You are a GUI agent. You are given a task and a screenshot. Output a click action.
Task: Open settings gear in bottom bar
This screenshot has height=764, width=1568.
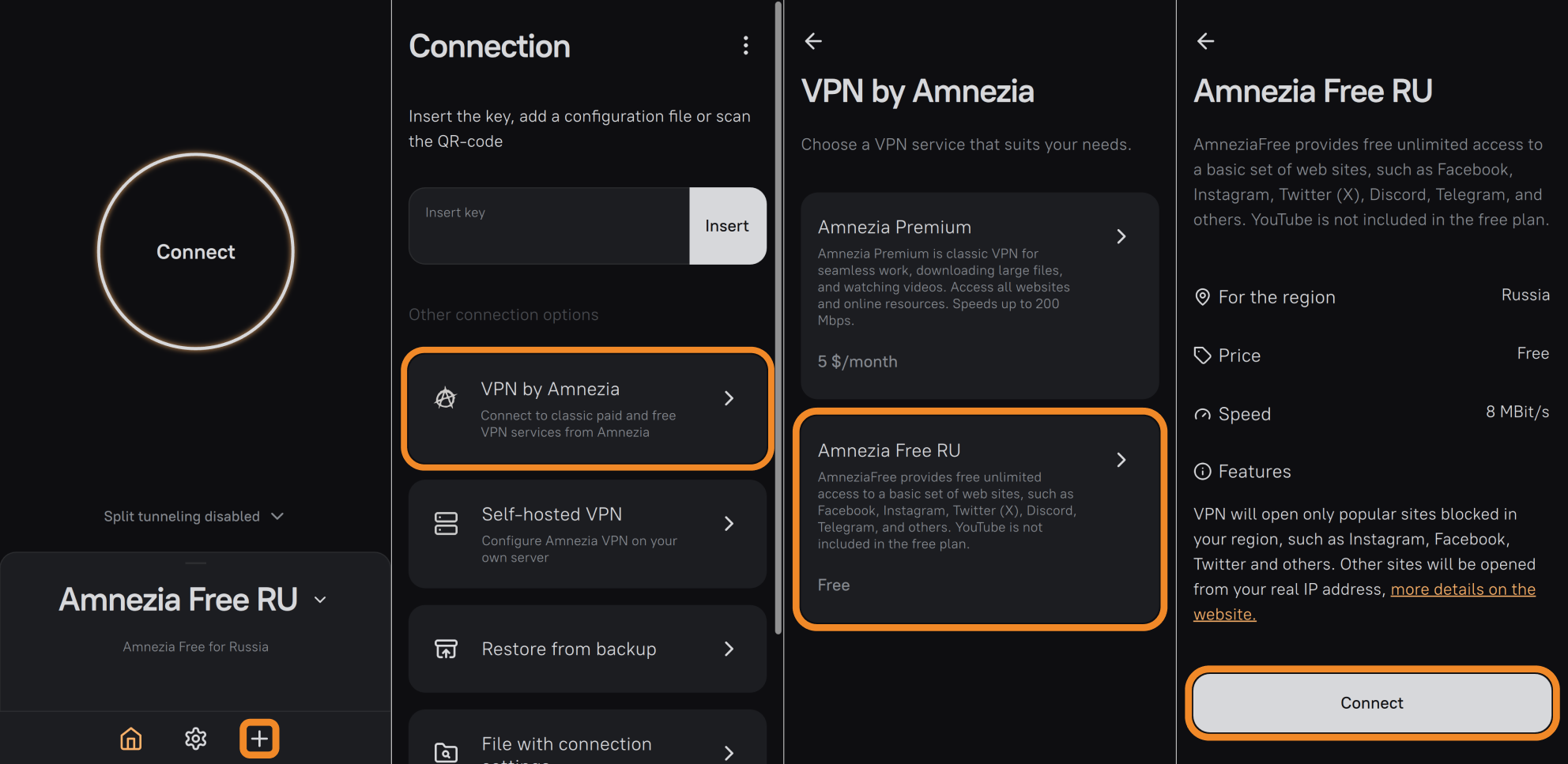click(195, 739)
